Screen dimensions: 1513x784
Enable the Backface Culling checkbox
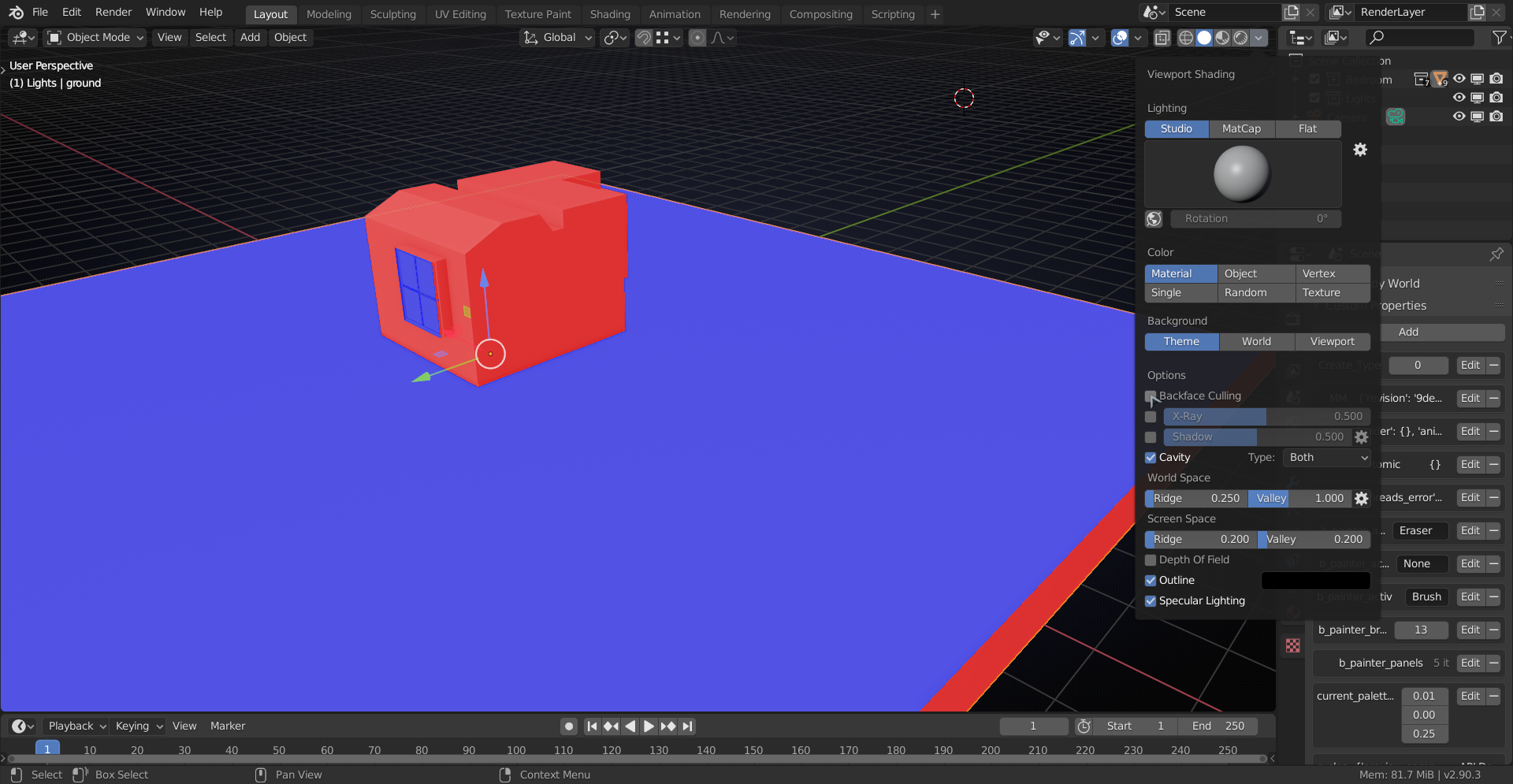(1151, 396)
